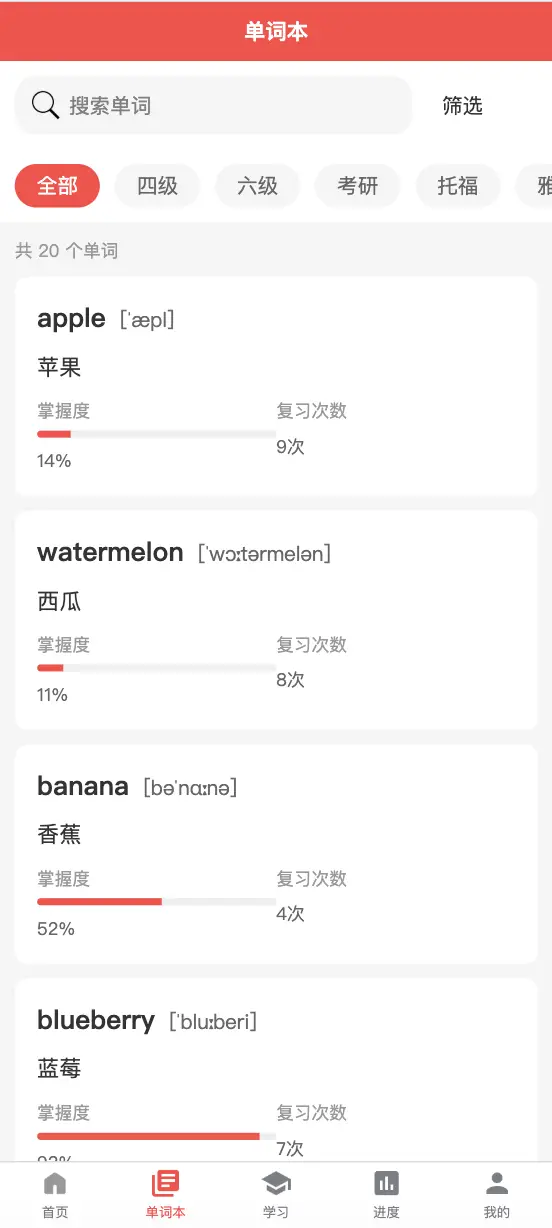Focus the 搜索单词 search field

click(213, 105)
